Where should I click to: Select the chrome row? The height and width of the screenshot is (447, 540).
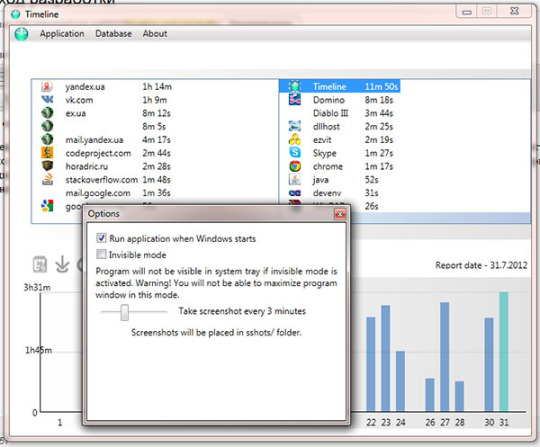340,166
